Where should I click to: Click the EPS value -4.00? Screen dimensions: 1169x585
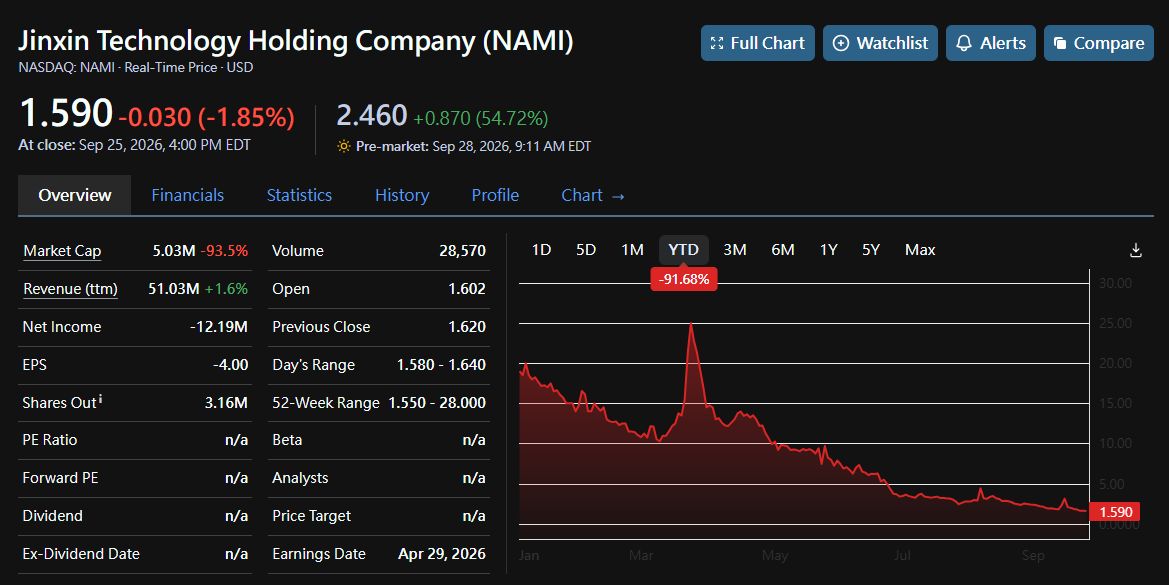tap(230, 364)
